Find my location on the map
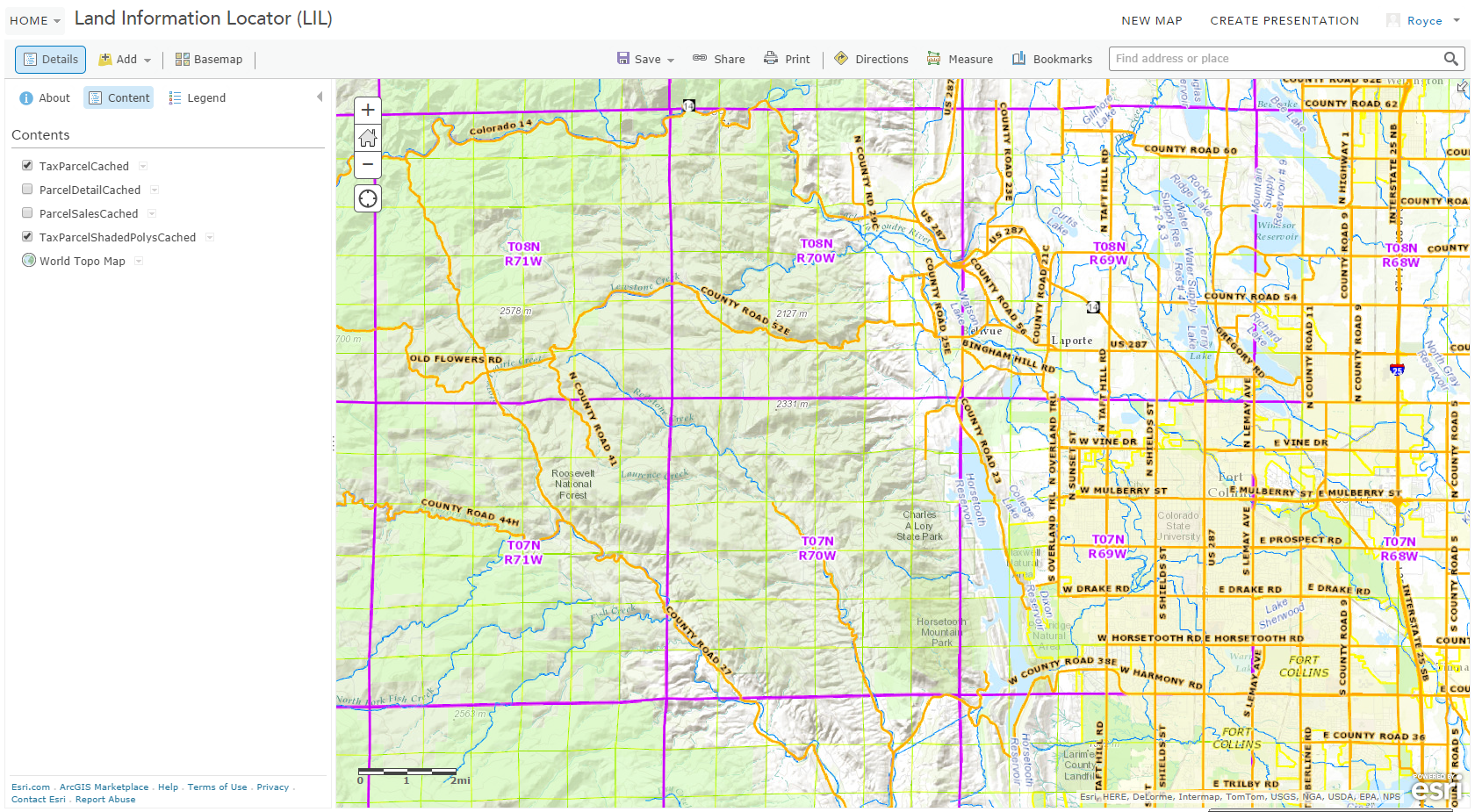Screen dimensions: 1475x812 click(368, 198)
